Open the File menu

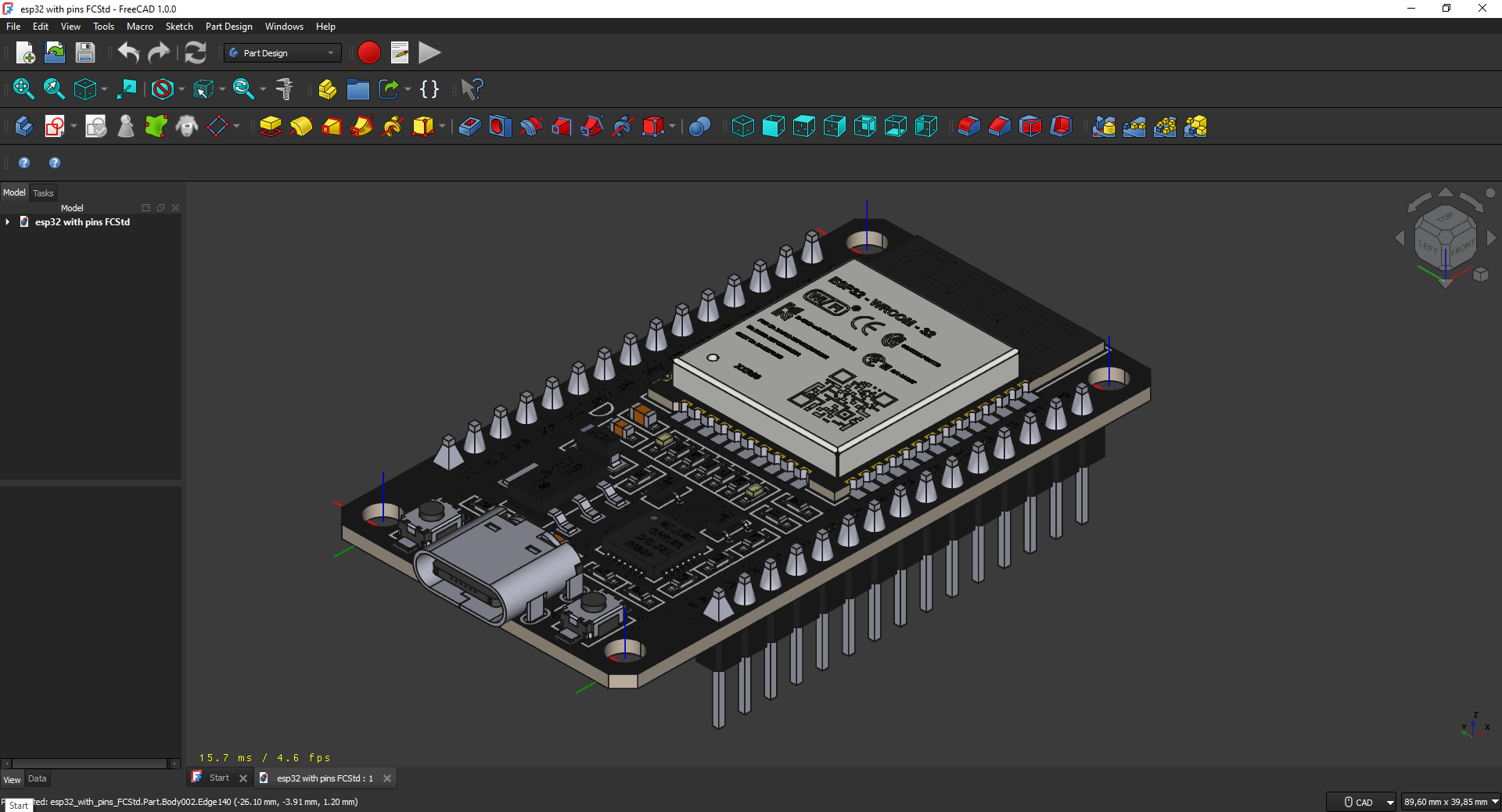pos(13,27)
